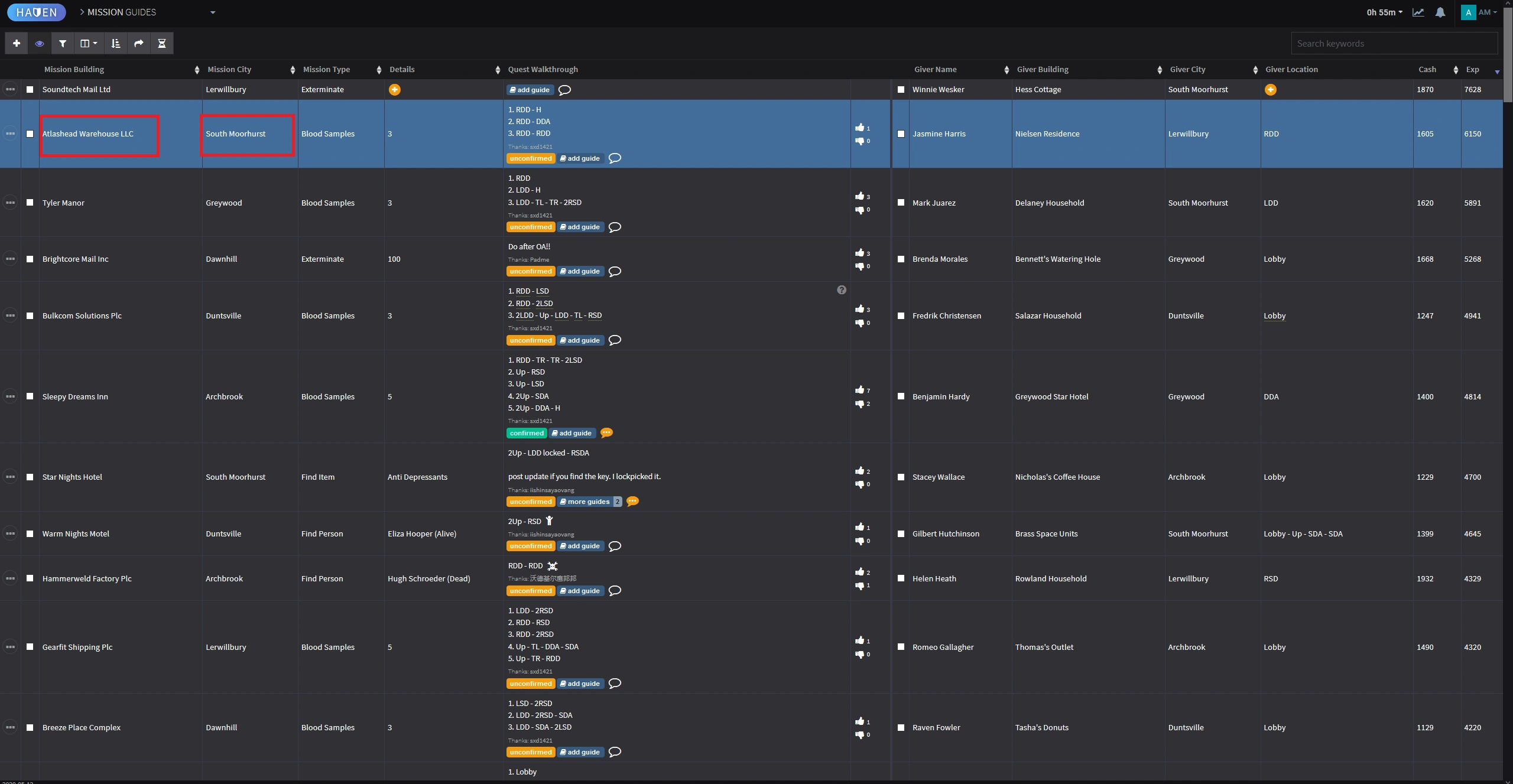Check the Soundtech Mail Ltd row checkbox
Screen dimensions: 1513x784
click(x=30, y=90)
